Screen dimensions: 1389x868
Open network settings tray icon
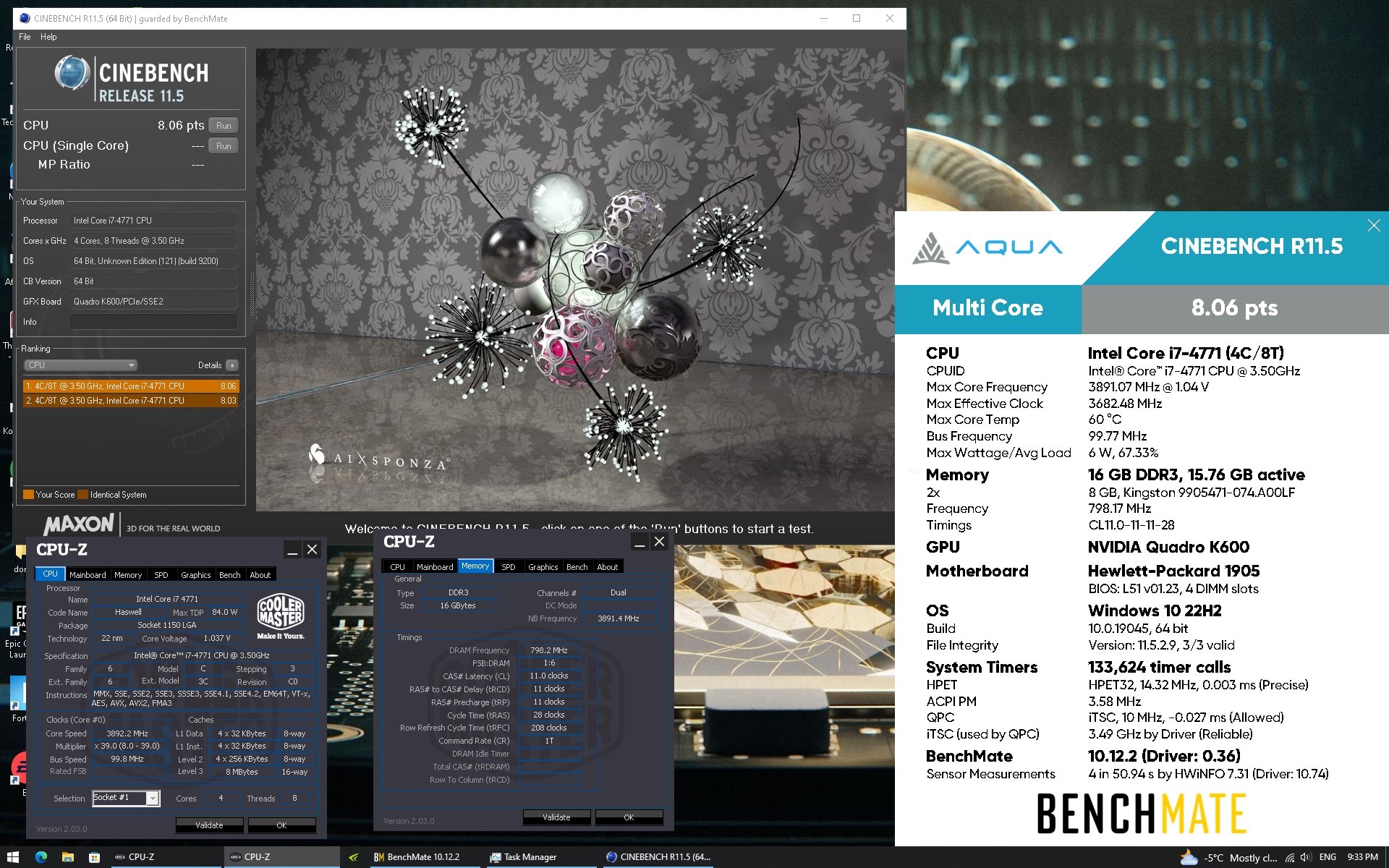pos(1290,858)
